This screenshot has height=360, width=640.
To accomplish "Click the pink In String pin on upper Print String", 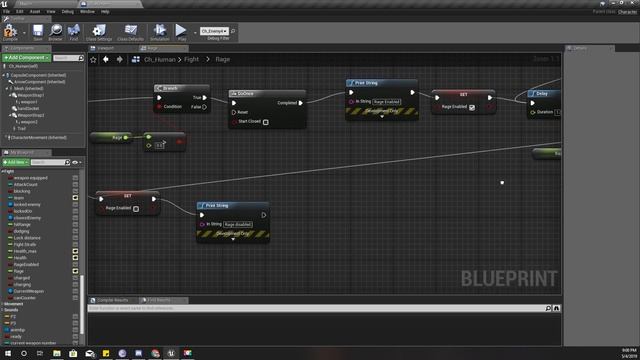I will coord(351,102).
